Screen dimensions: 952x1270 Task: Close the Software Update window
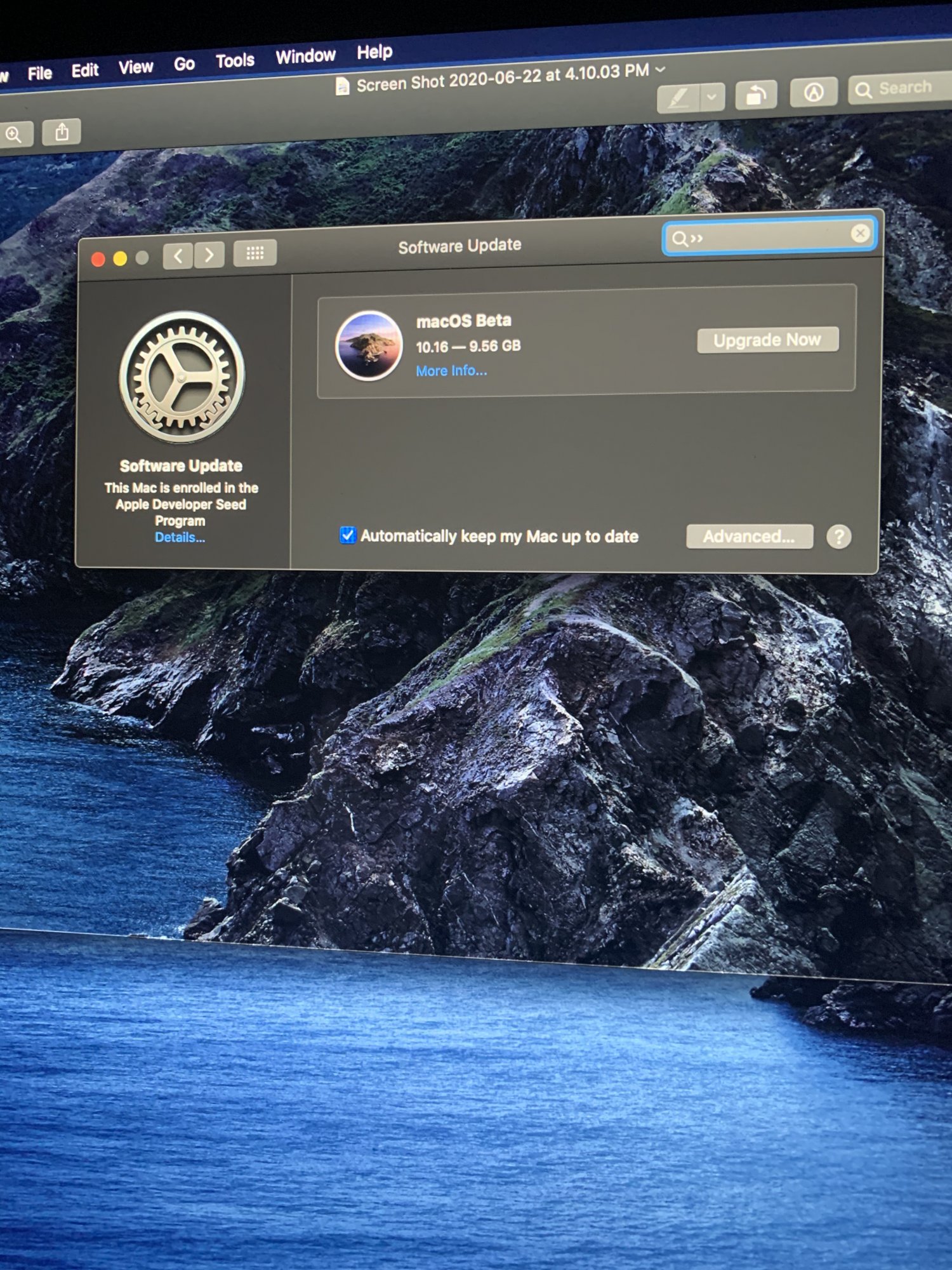98,259
